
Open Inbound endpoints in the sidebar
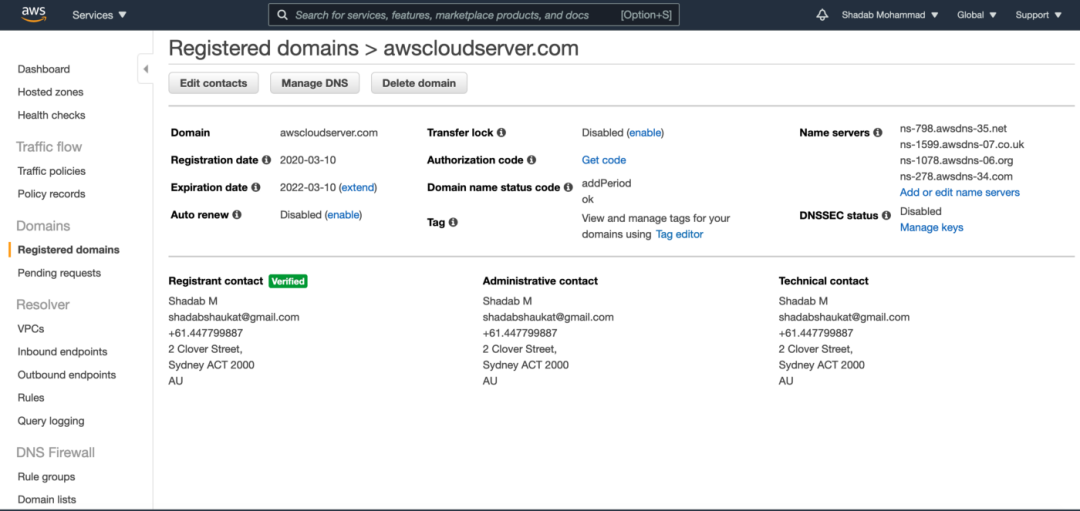[x=63, y=351]
